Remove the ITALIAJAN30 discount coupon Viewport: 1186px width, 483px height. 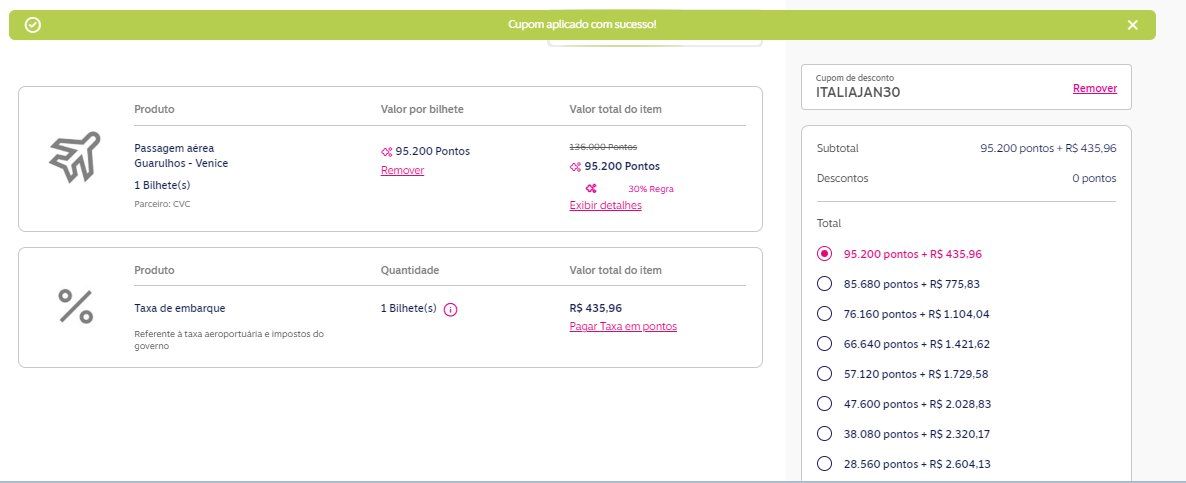[x=1094, y=88]
